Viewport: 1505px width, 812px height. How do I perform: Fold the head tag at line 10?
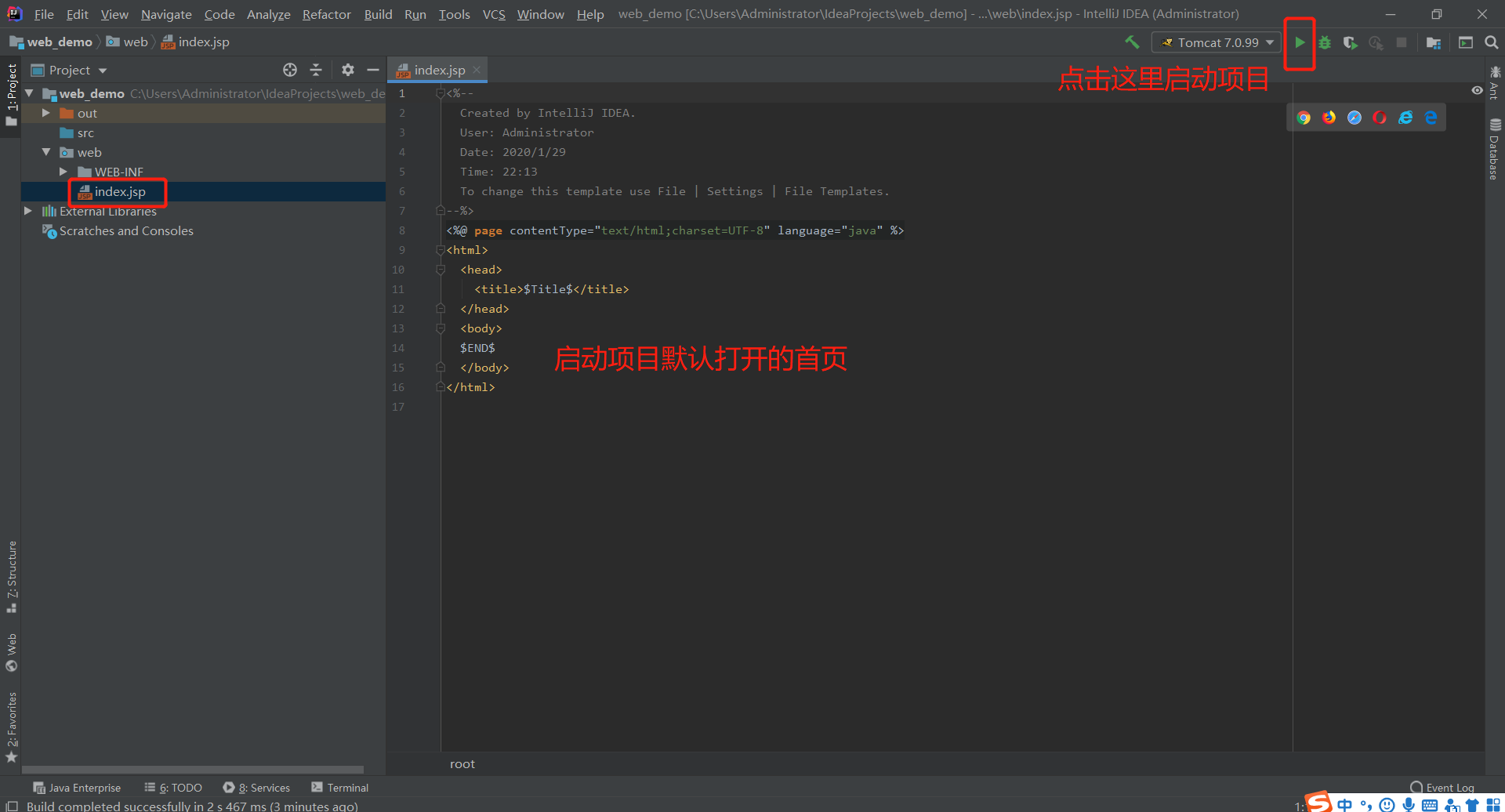(x=441, y=270)
